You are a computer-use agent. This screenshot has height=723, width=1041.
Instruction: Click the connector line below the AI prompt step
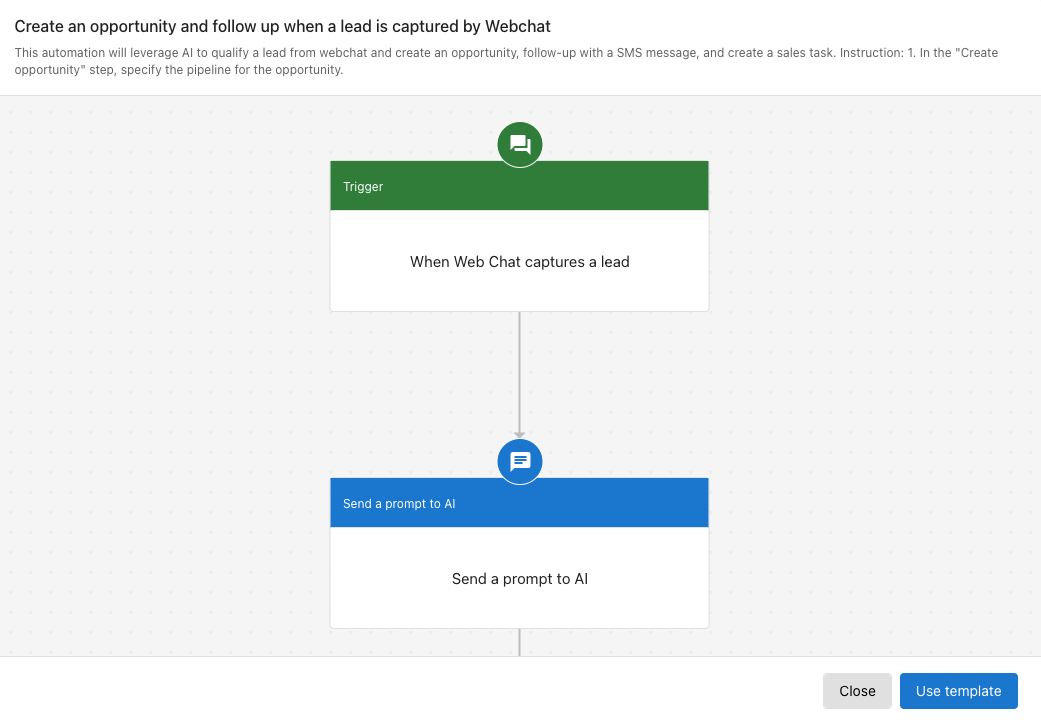(519, 642)
